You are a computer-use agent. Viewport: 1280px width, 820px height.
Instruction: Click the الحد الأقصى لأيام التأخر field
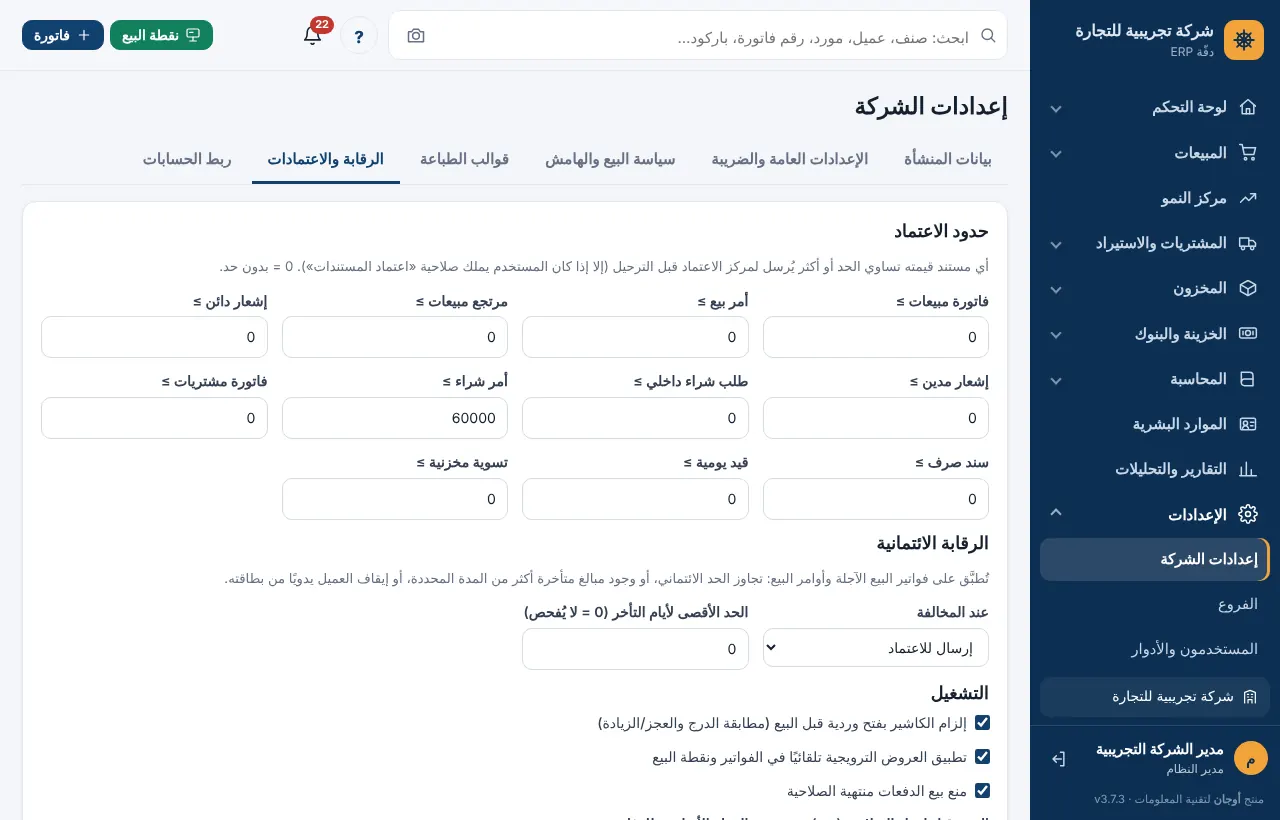tap(635, 649)
